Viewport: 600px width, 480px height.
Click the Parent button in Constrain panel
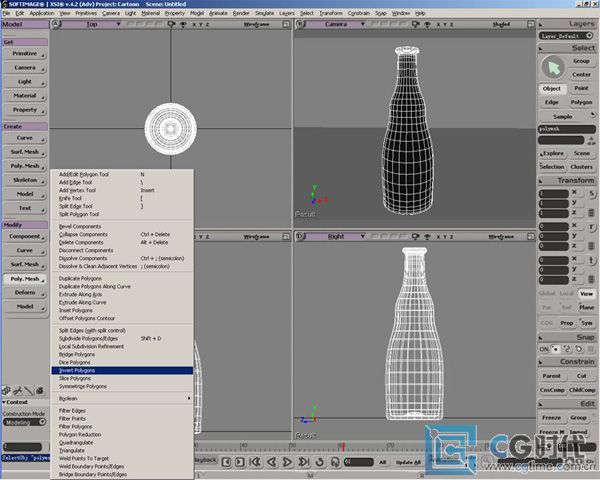pos(552,376)
